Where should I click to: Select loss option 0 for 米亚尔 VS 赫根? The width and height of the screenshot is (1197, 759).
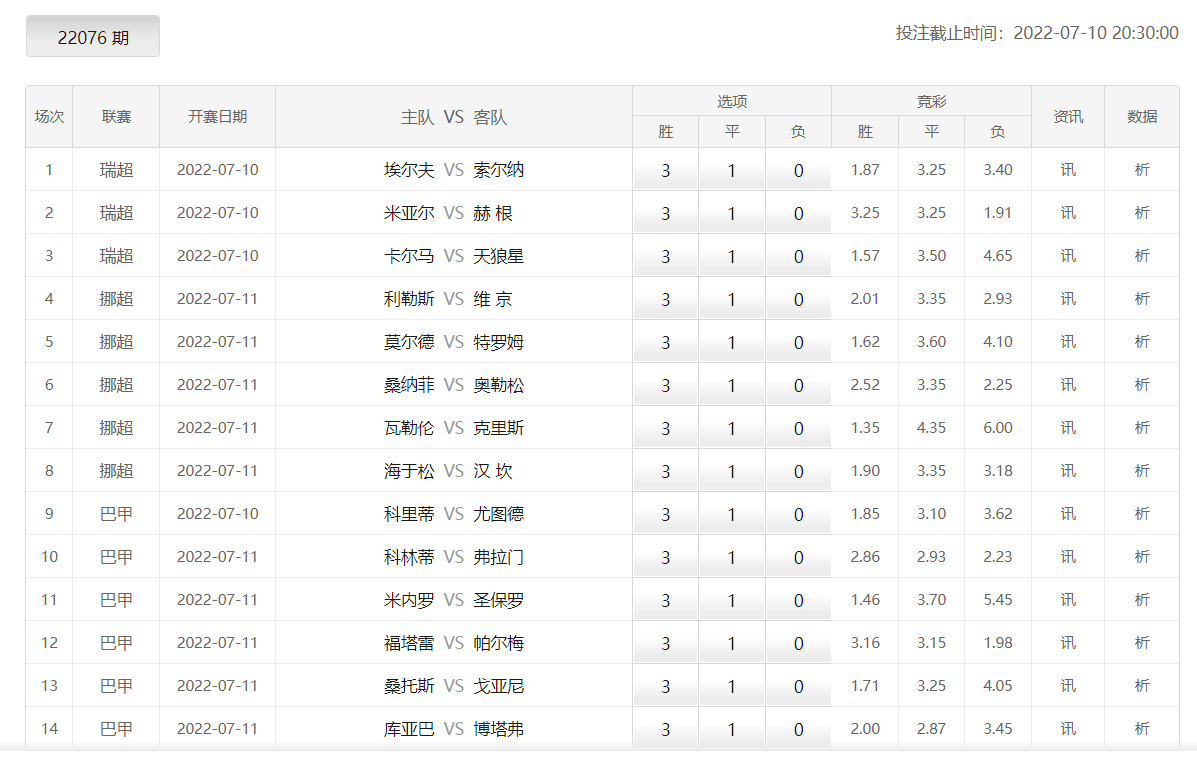(x=799, y=213)
